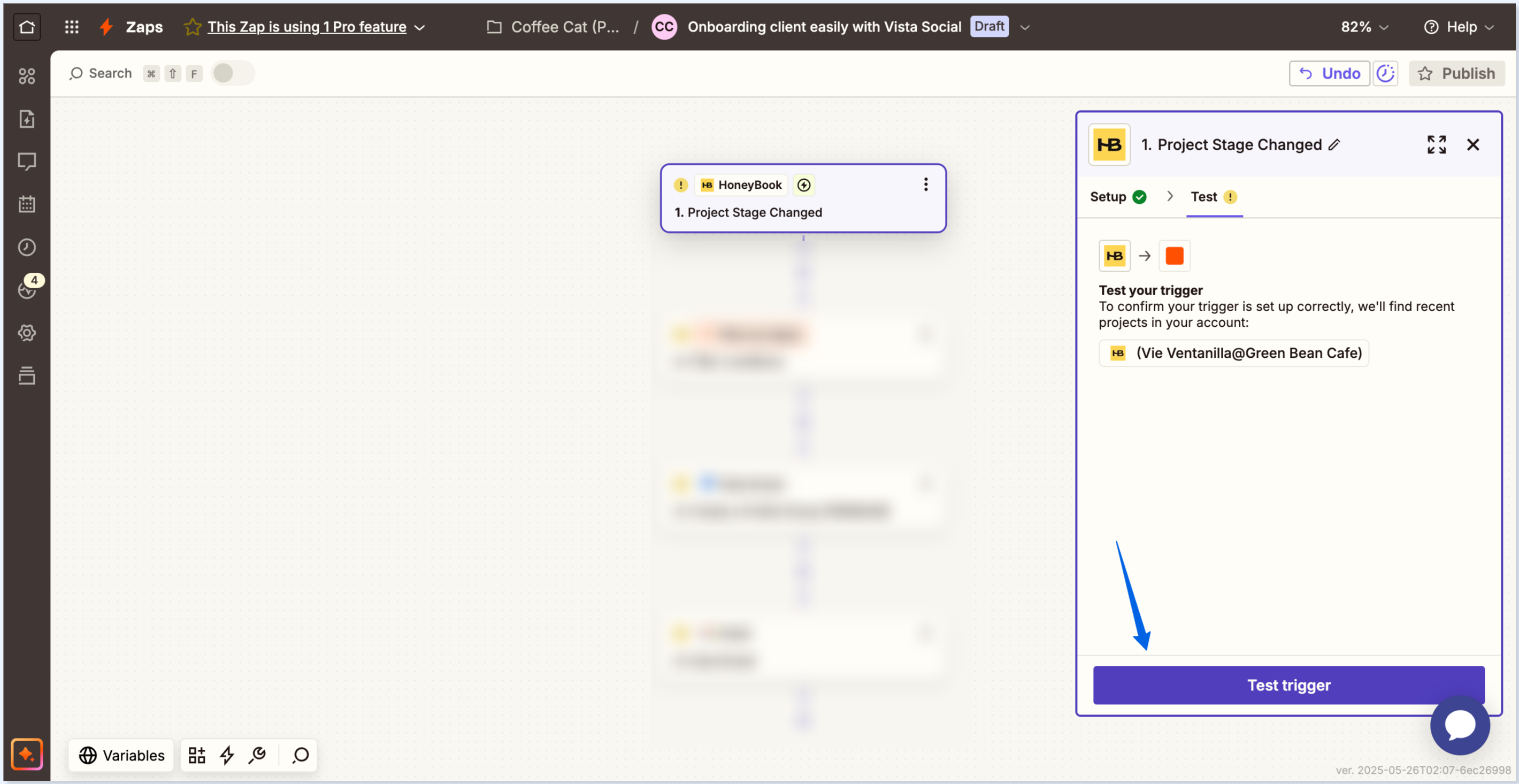Click the orange Zapier square icon in panel
Screen dimensions: 1519x784
1174,256
